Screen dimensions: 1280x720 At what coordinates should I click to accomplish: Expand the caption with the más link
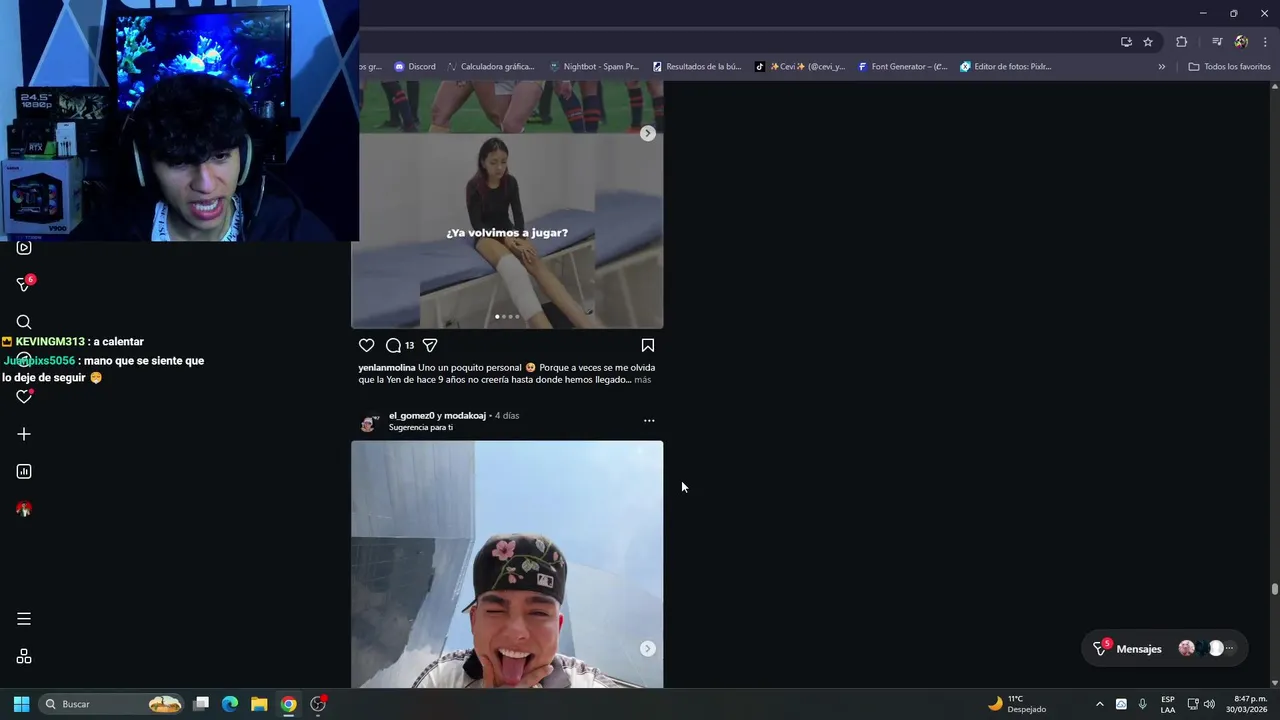point(642,380)
